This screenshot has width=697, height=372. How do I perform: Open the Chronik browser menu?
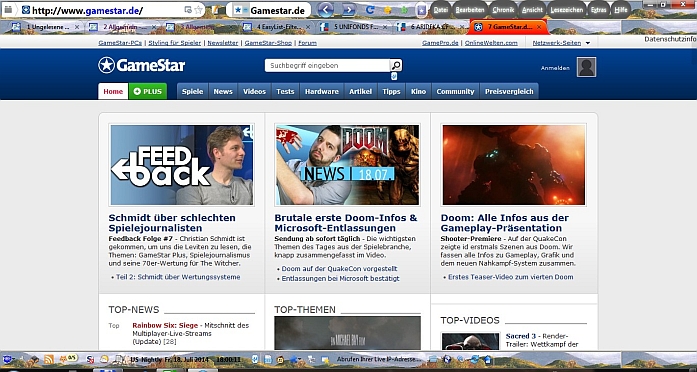[503, 9]
